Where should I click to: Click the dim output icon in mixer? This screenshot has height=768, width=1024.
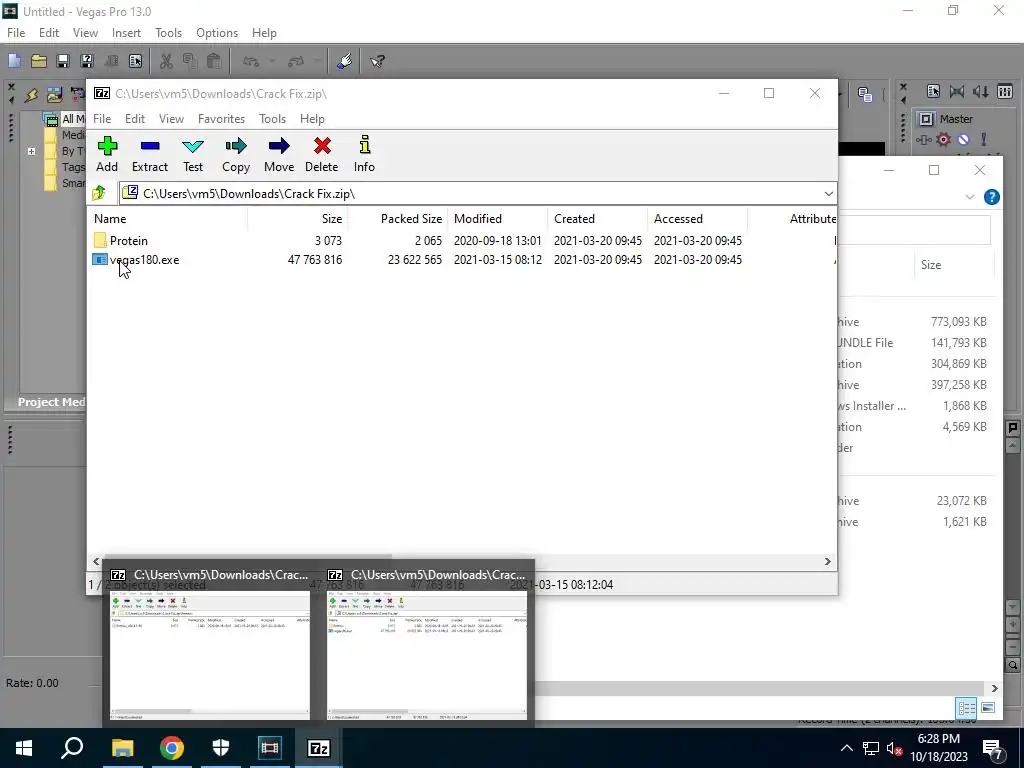pyautogui.click(x=980, y=92)
